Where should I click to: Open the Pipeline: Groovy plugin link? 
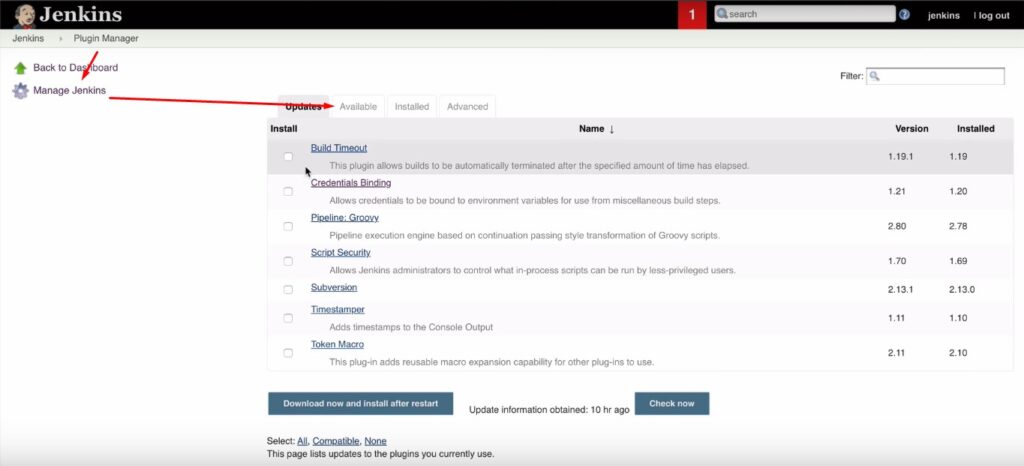345,218
